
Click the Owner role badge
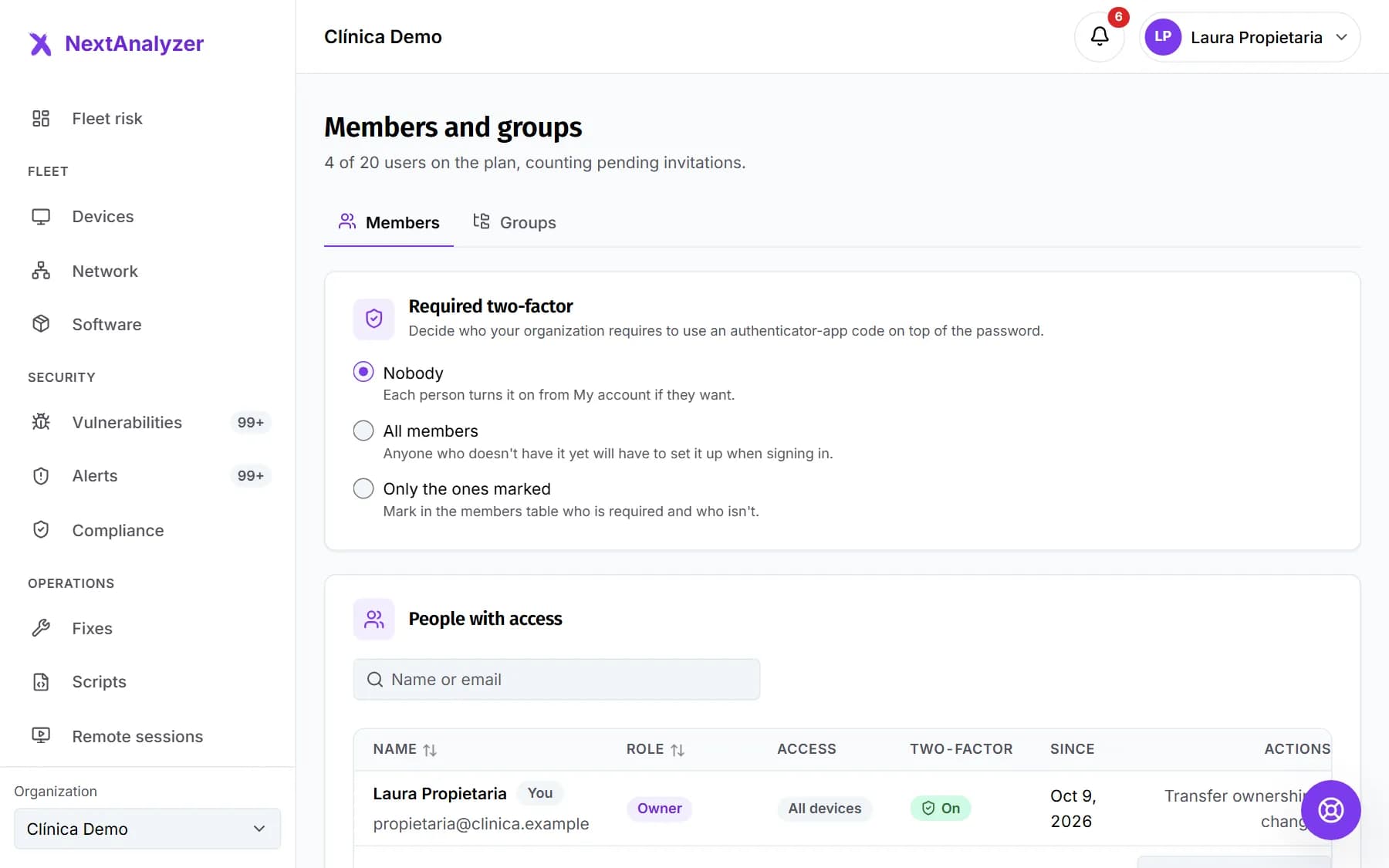pyautogui.click(x=659, y=809)
